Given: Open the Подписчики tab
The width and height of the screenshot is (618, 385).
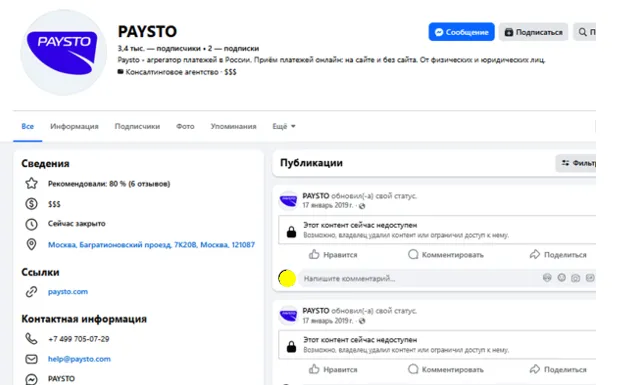Looking at the screenshot, I should point(137,126).
